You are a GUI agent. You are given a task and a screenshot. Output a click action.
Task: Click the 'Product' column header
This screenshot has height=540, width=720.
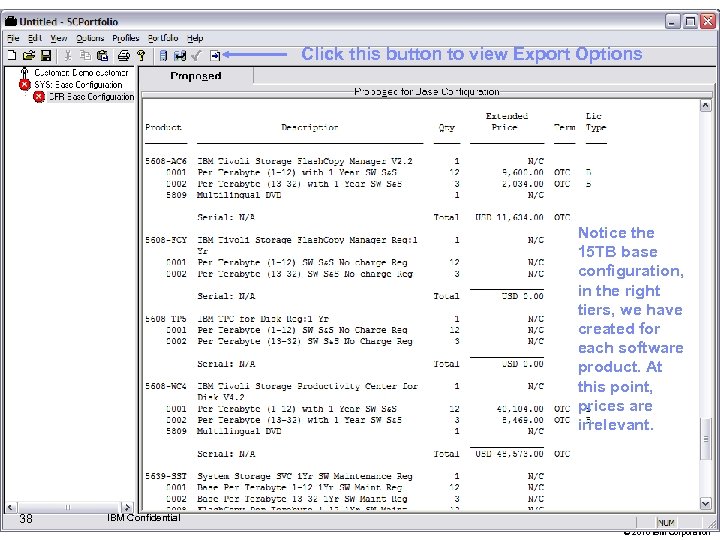163,127
